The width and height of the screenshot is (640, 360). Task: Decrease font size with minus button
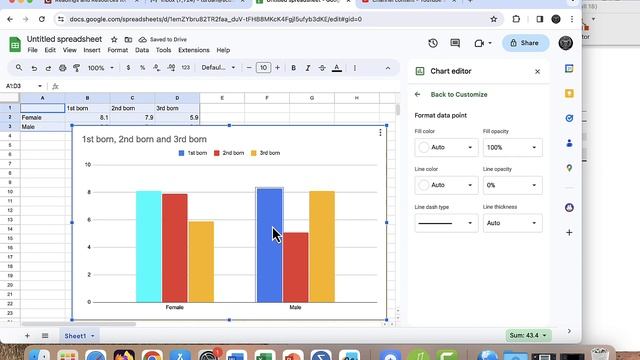click(x=249, y=68)
